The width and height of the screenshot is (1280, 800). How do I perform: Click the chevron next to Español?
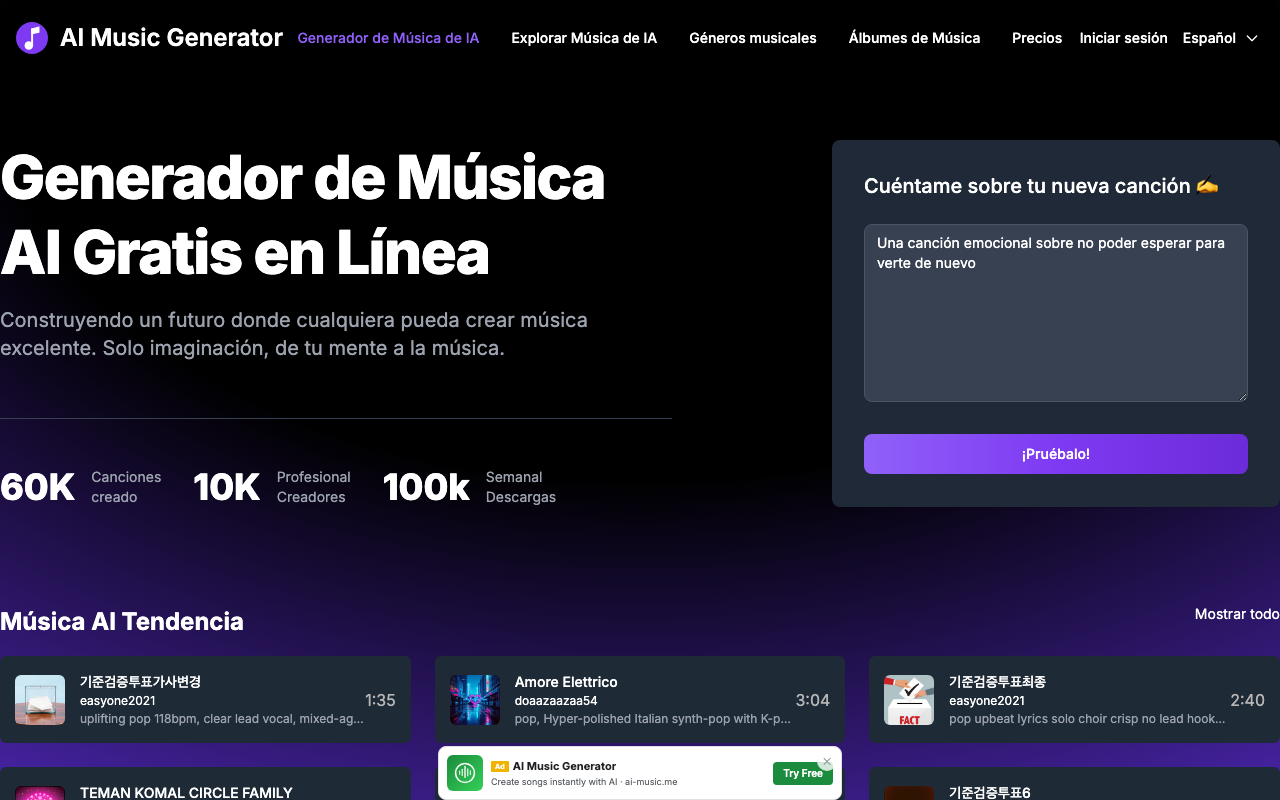pyautogui.click(x=1252, y=38)
